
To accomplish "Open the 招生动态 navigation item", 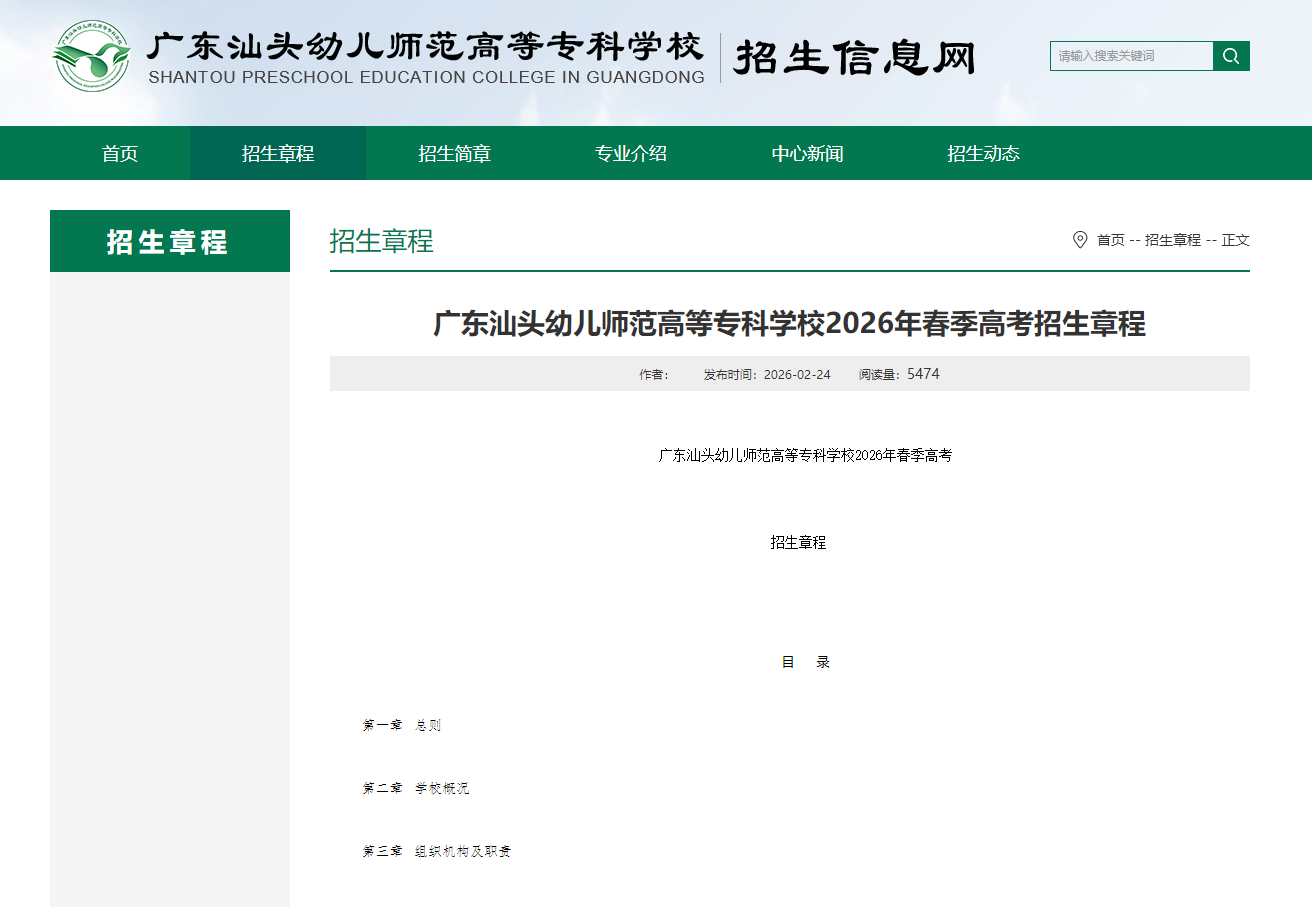I will (x=983, y=153).
